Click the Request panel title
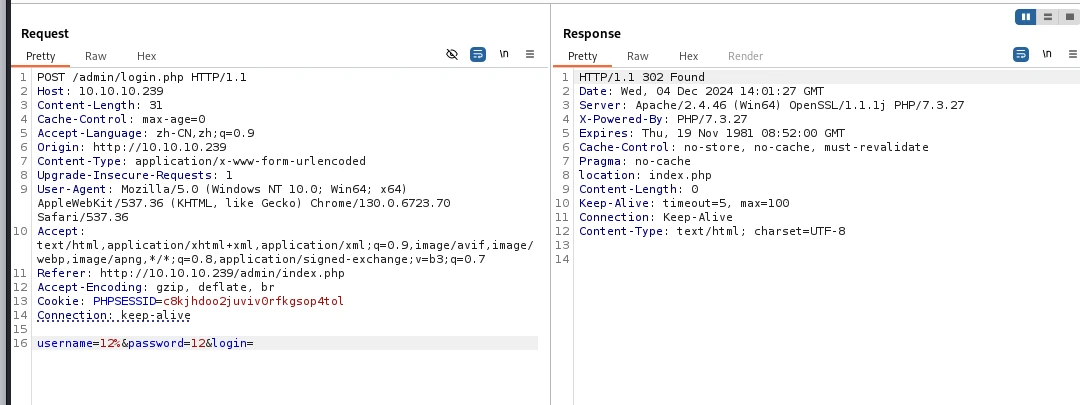The image size is (1080, 405). click(x=45, y=34)
